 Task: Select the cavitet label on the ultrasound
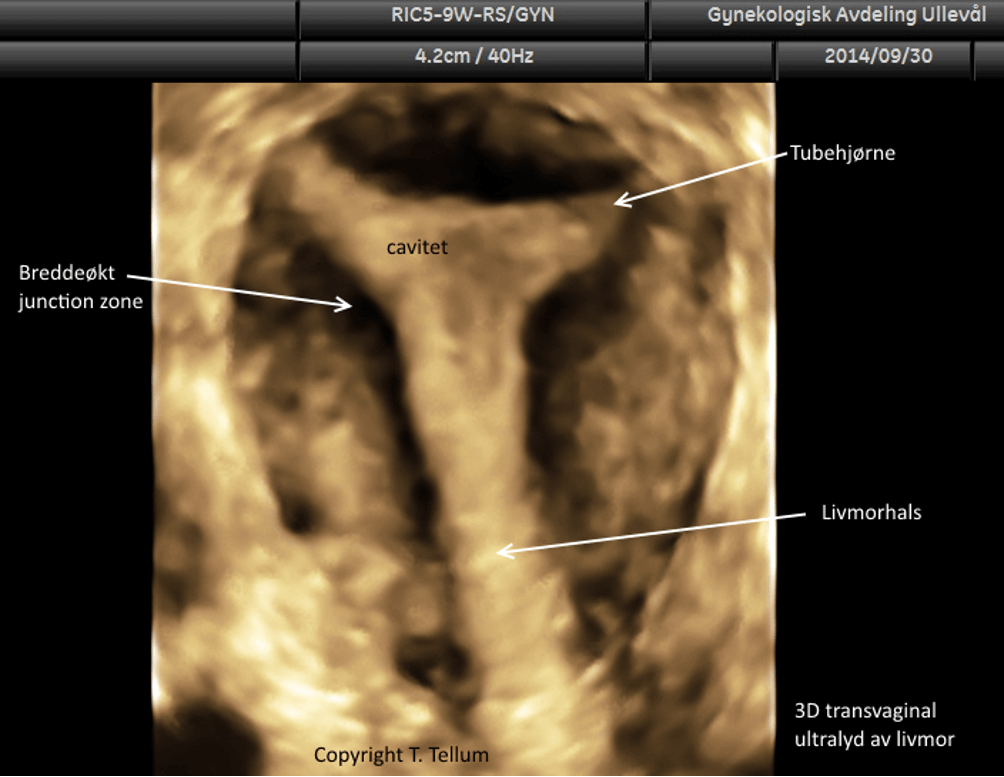(417, 247)
